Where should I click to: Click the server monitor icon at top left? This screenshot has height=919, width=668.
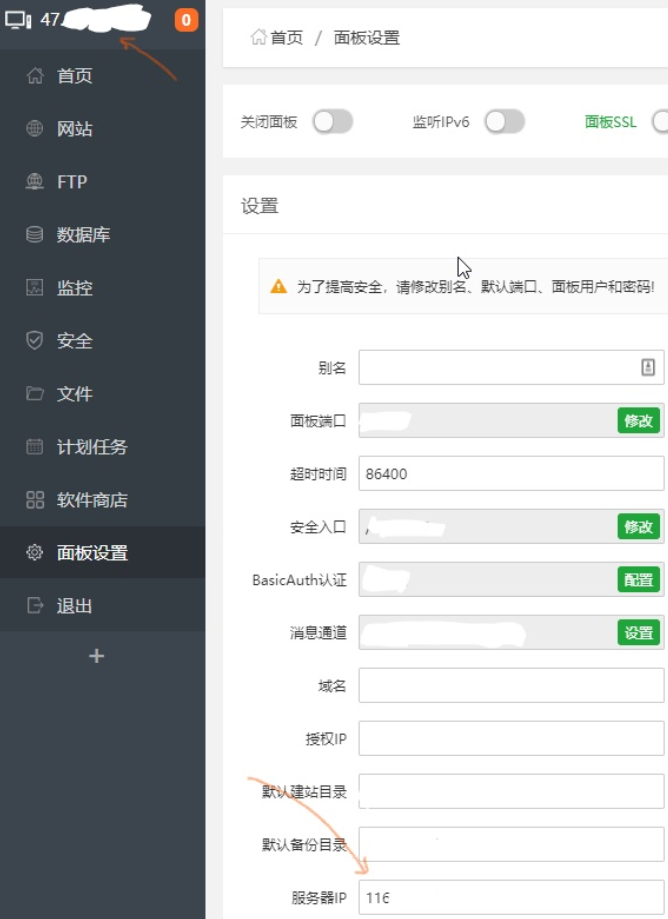coord(18,21)
